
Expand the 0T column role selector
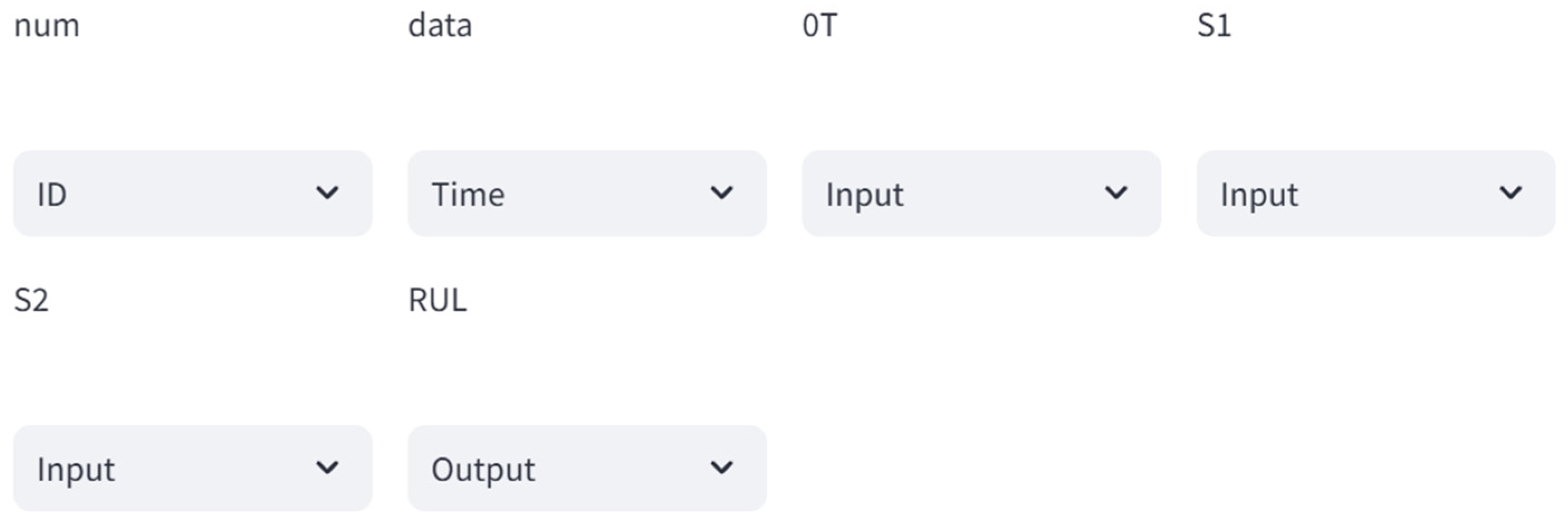click(981, 193)
